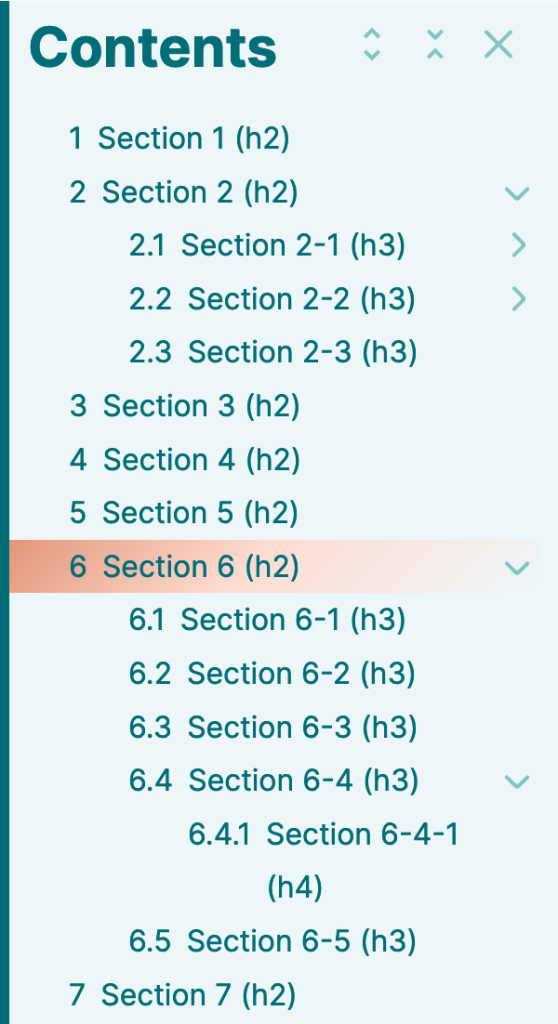Go to Section 6-2 (h3)
This screenshot has width=558, height=1024.
coord(272,674)
